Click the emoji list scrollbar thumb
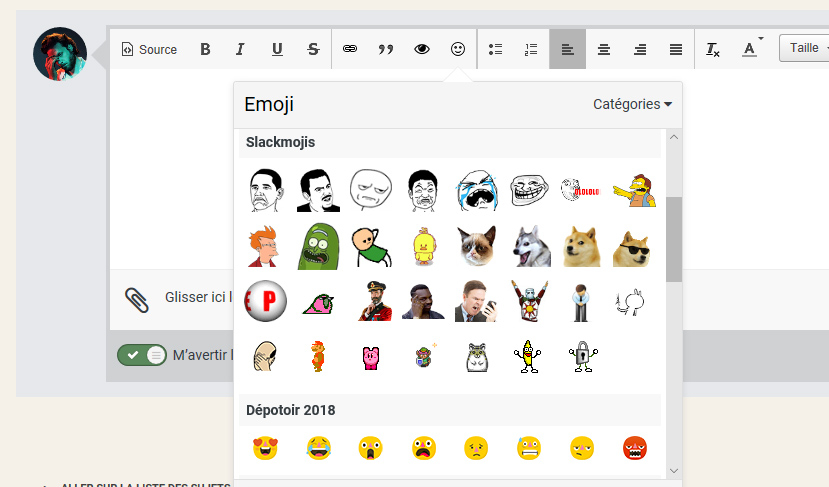The height and width of the screenshot is (487, 829). [674, 240]
